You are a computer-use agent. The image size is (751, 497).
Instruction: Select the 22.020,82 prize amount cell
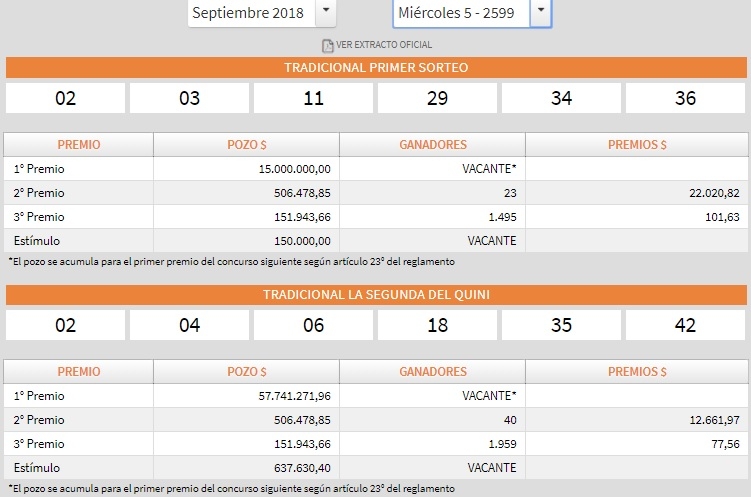click(706, 193)
